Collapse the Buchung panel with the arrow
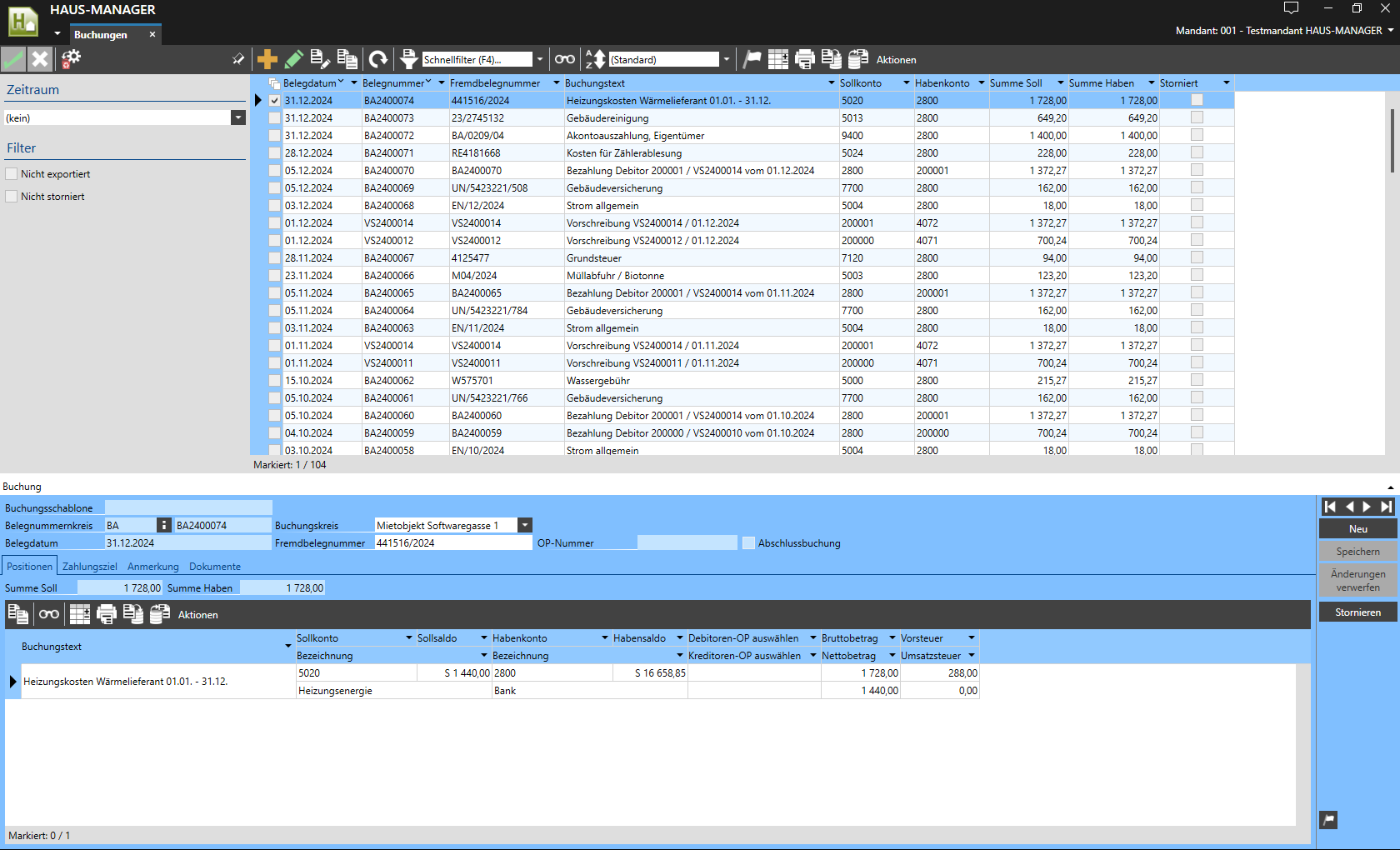The width and height of the screenshot is (1400, 850). pos(1391,487)
